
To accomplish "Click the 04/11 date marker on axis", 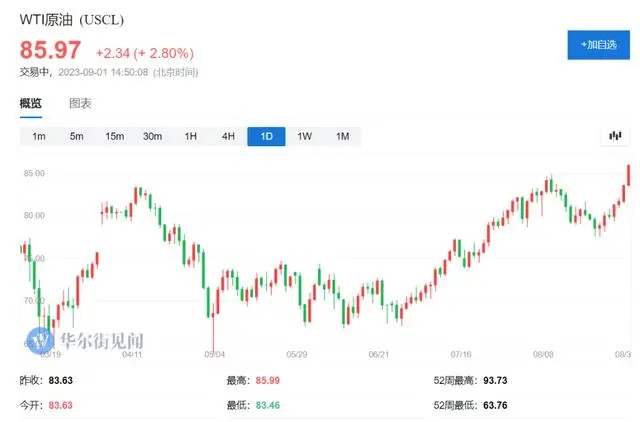I will [132, 354].
